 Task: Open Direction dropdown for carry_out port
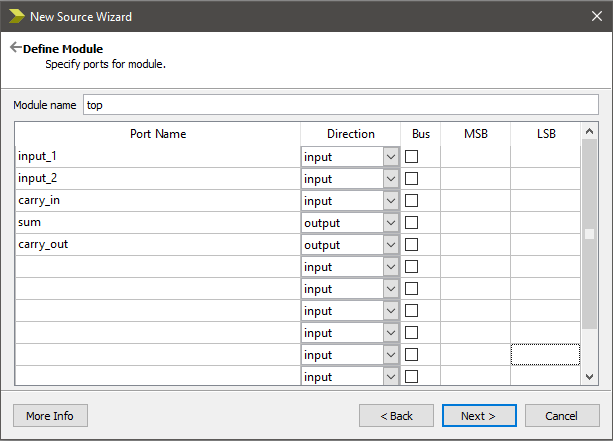point(390,245)
